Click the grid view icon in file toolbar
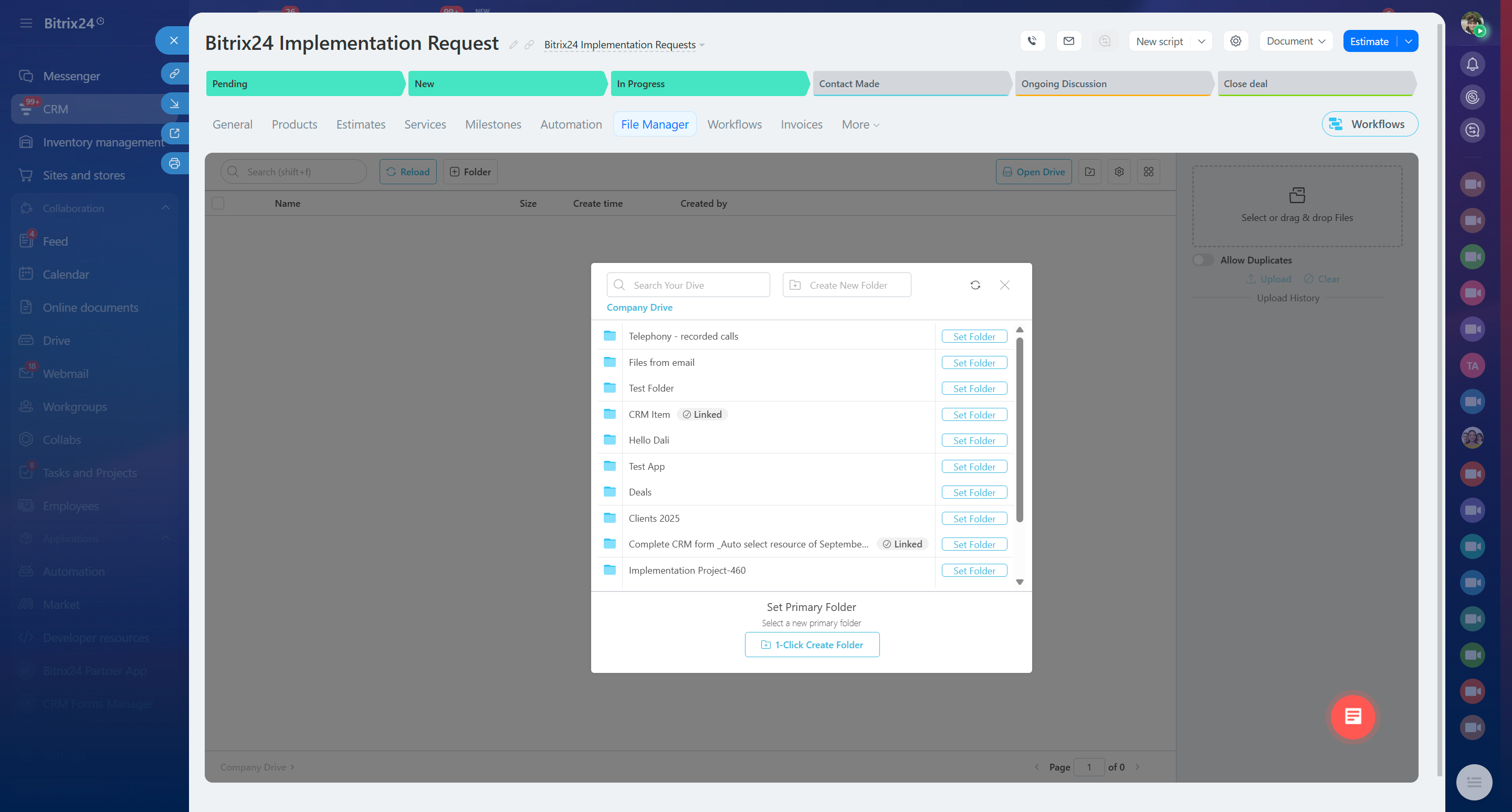This screenshot has height=812, width=1512. tap(1148, 172)
